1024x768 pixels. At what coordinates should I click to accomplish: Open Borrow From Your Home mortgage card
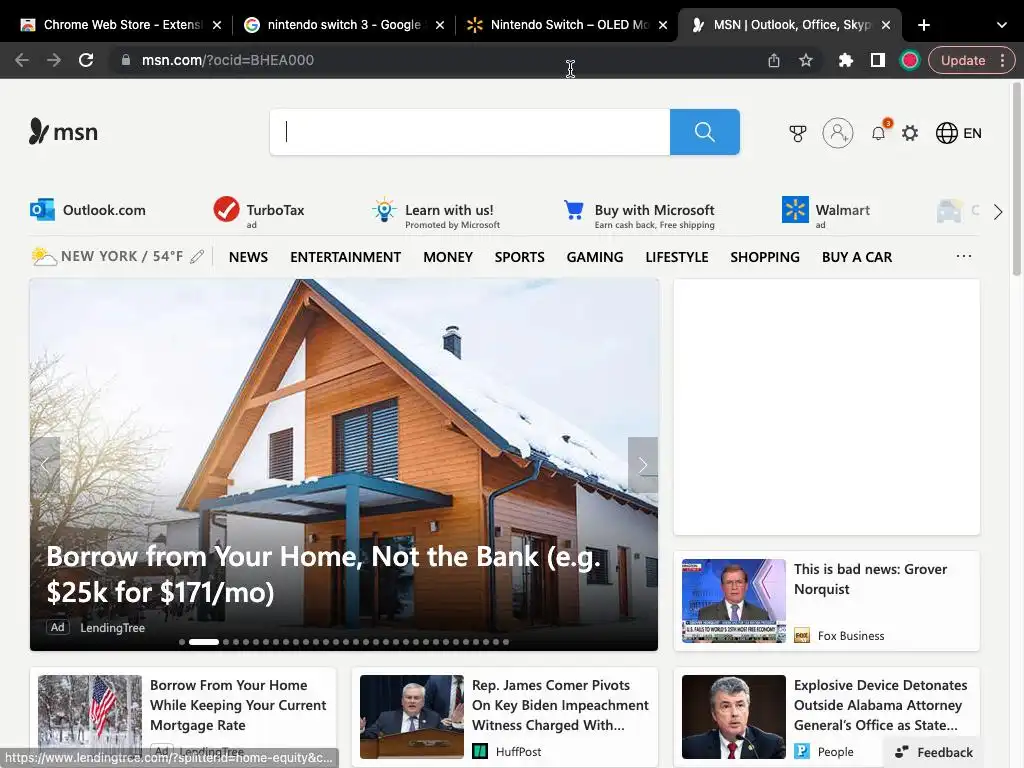tap(238, 705)
